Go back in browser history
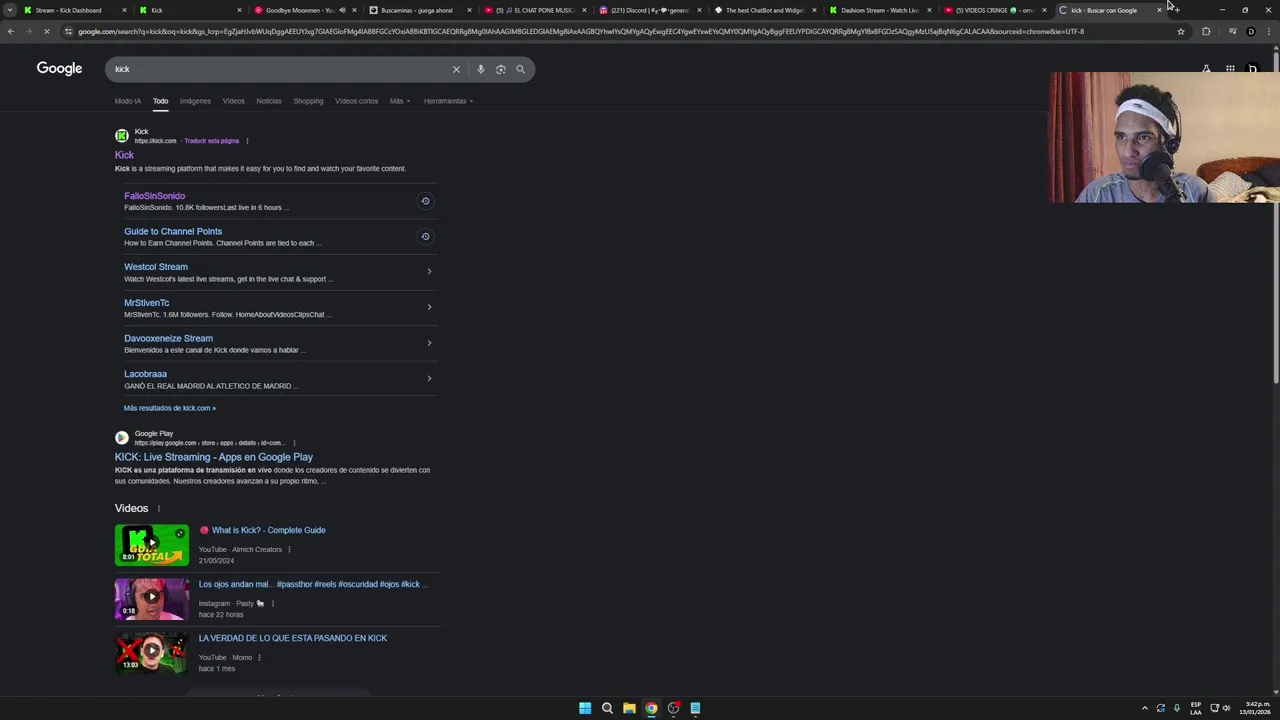 pyautogui.click(x=10, y=31)
